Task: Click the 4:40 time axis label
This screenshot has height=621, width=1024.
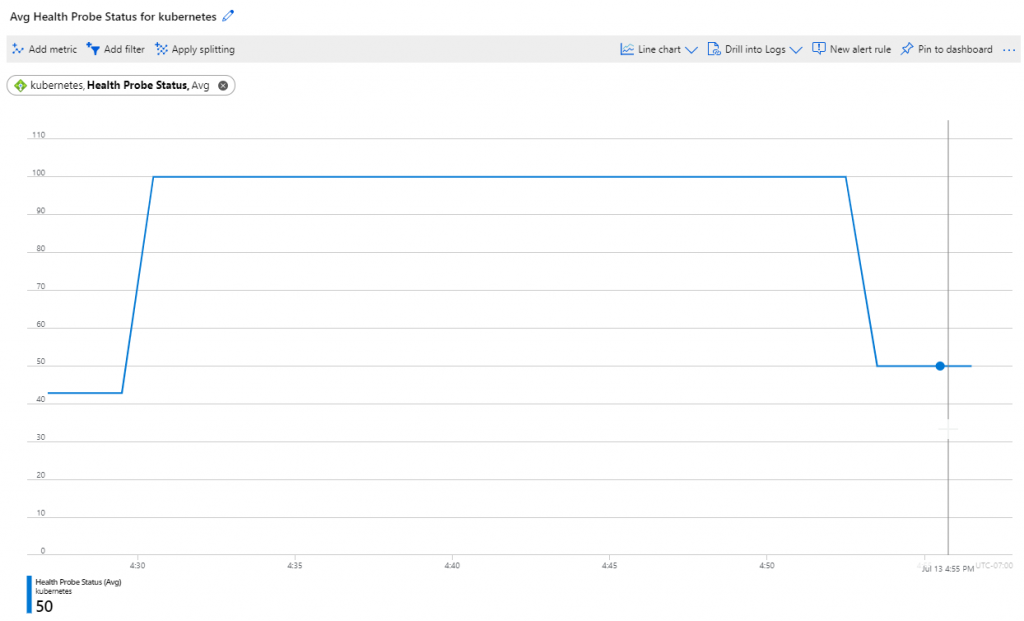Action: [452, 565]
